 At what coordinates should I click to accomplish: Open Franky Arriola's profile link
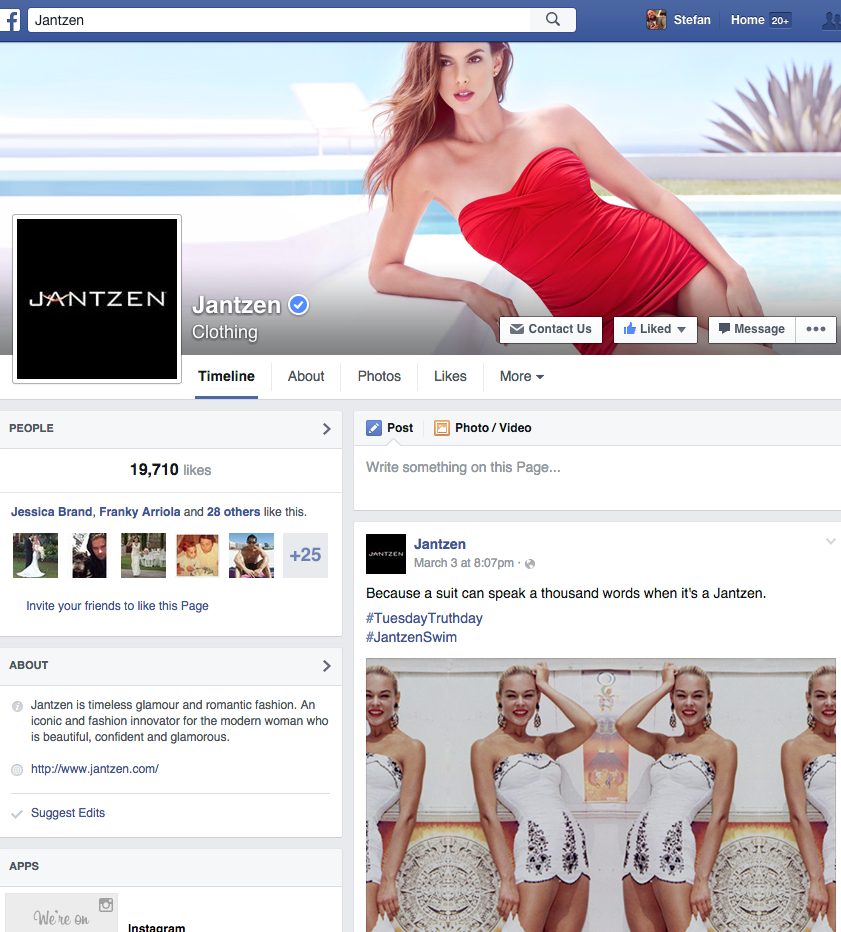140,512
